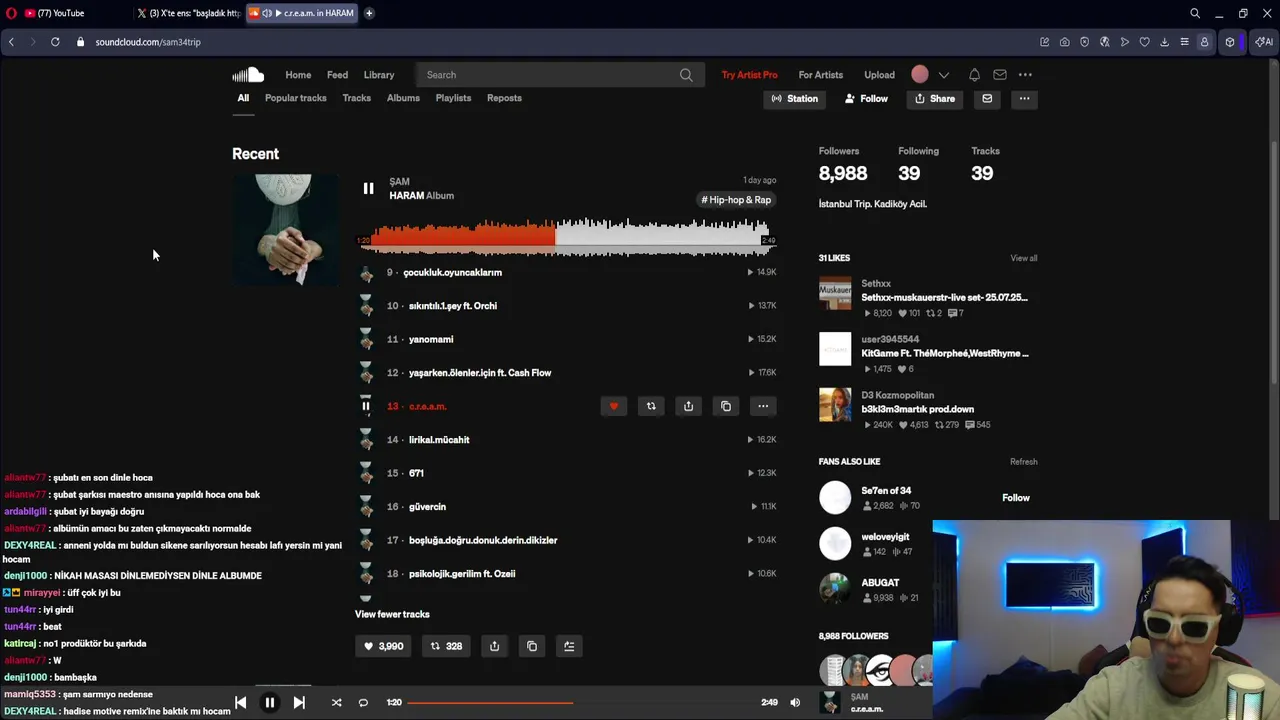Open SoundCloud home via cloud logo
Image resolution: width=1280 pixels, height=720 pixels.
[248, 75]
